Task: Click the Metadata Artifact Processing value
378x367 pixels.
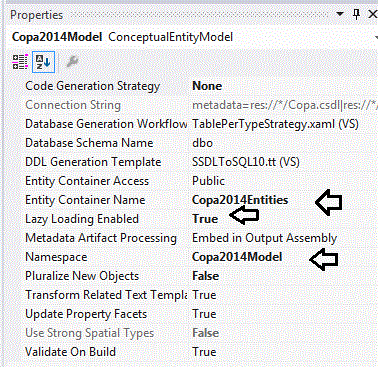Action: [x=265, y=238]
